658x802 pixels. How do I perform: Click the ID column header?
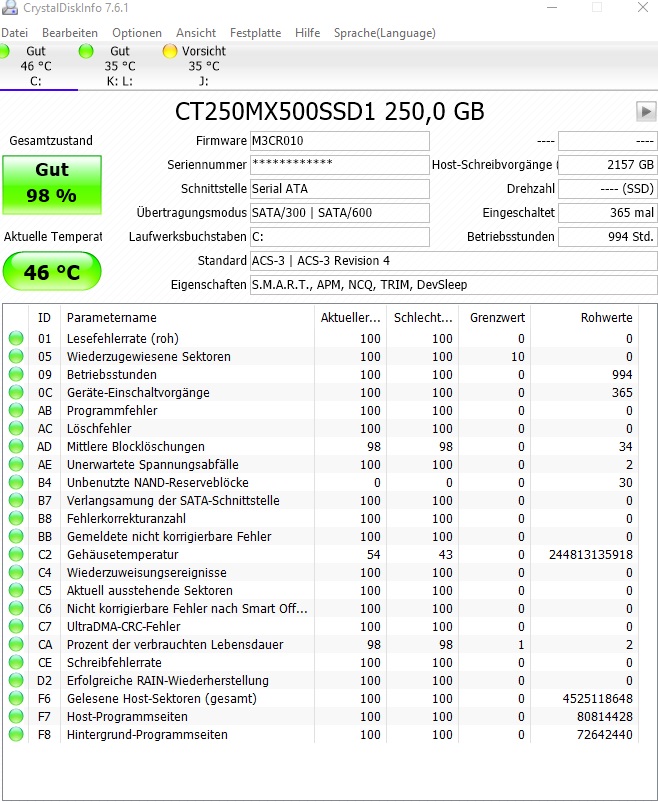pos(45,318)
